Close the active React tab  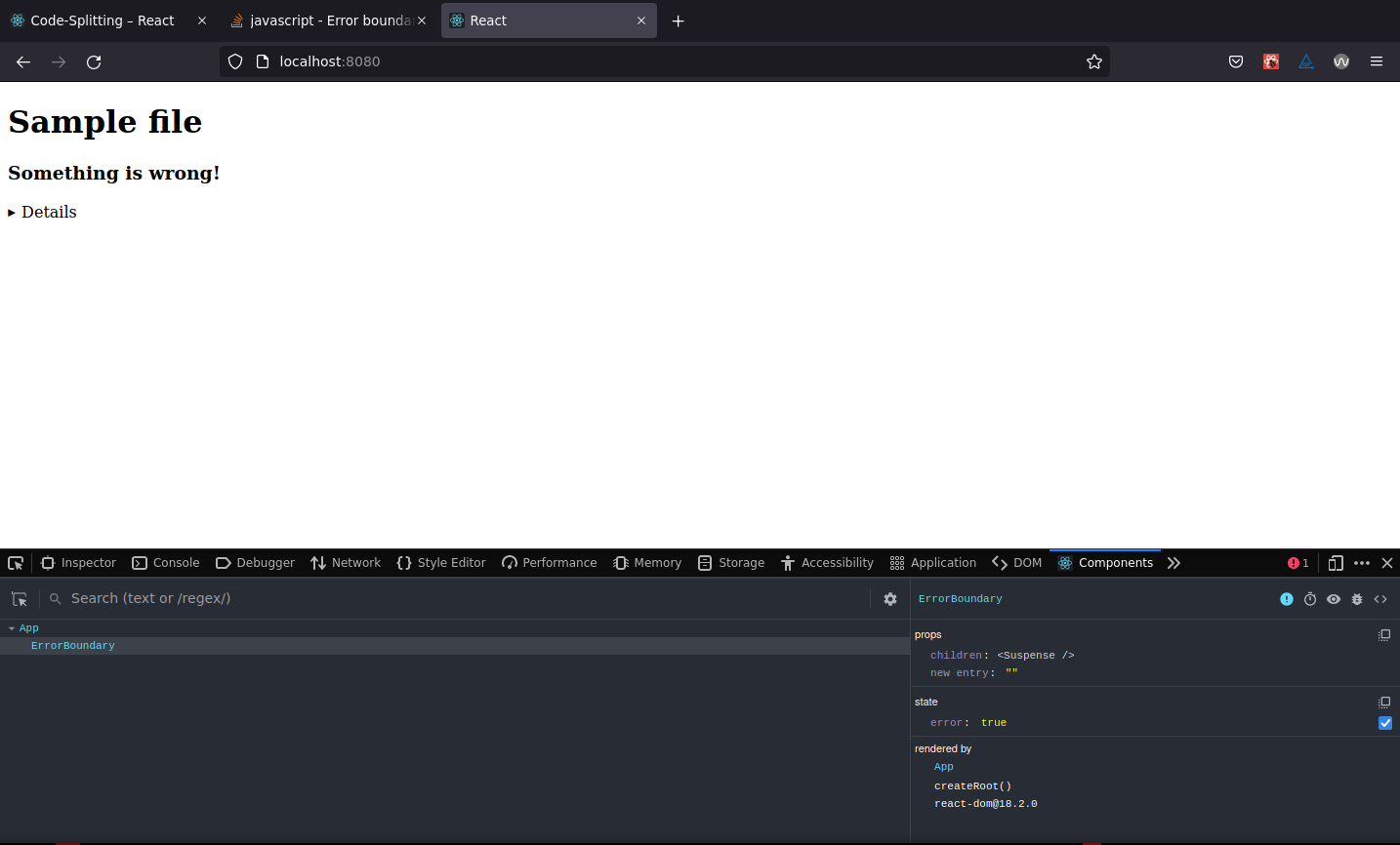pos(641,20)
